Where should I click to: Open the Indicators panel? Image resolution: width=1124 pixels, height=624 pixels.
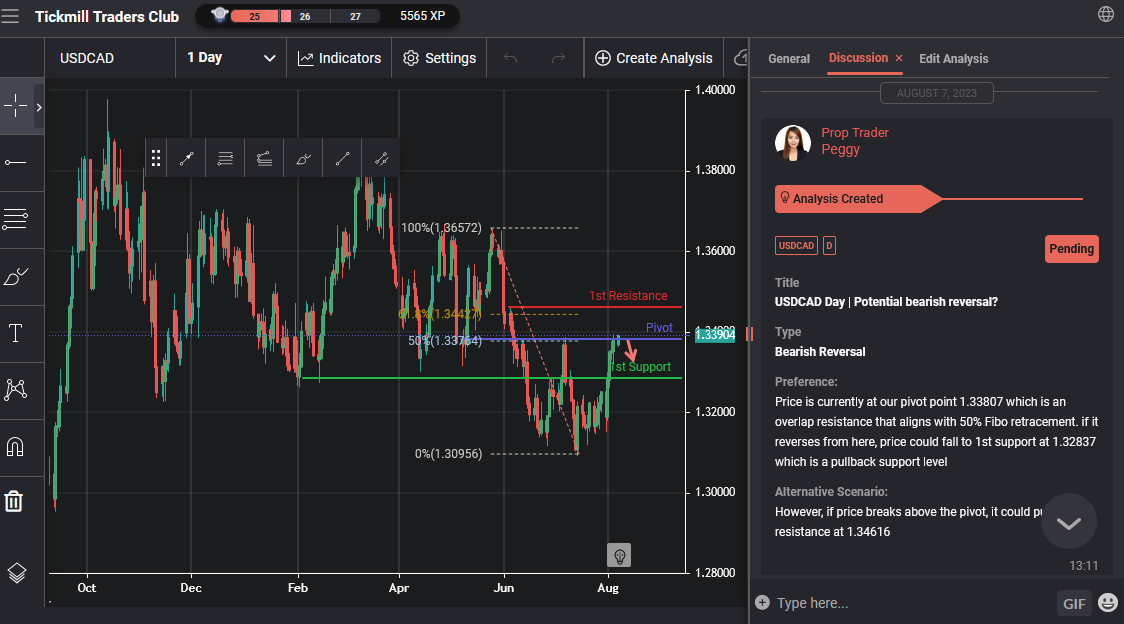click(x=339, y=58)
